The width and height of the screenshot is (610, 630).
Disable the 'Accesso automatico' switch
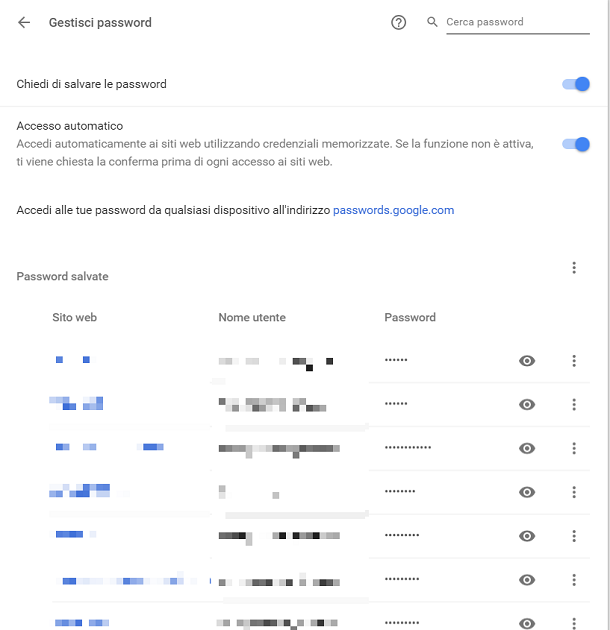[576, 144]
